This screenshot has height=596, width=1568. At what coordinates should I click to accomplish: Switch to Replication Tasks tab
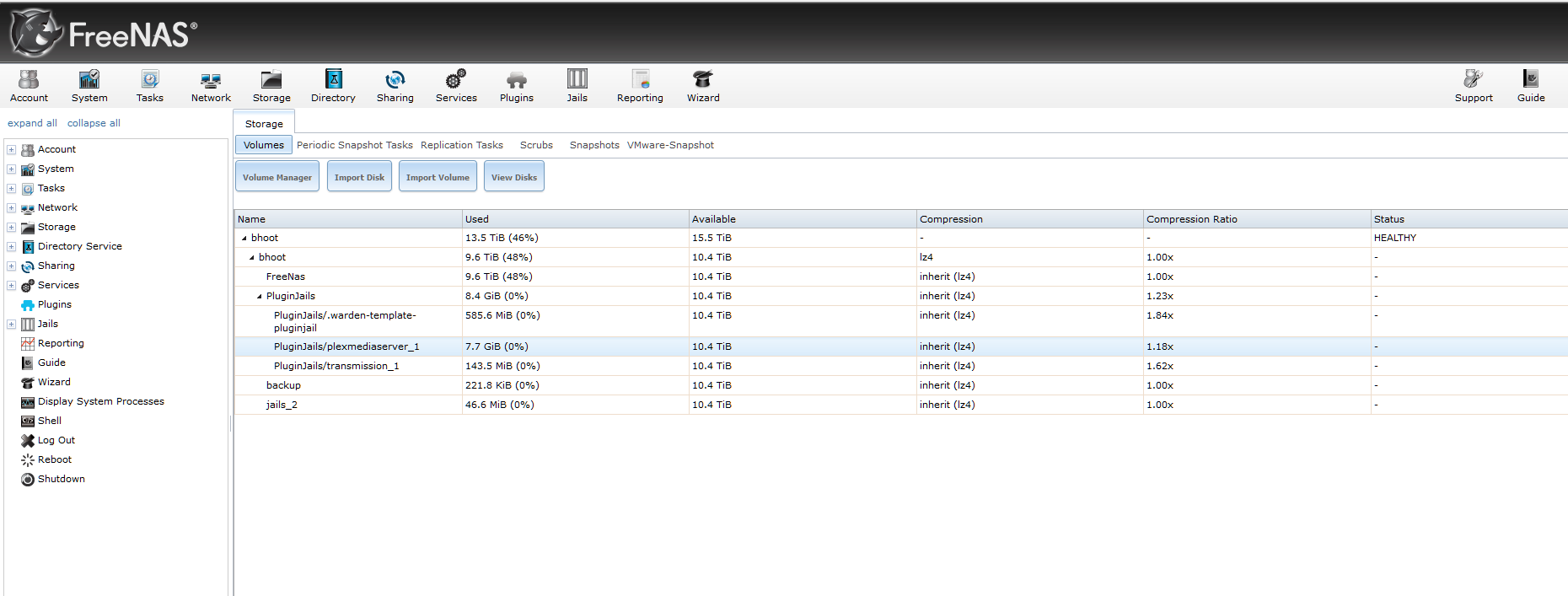point(462,145)
